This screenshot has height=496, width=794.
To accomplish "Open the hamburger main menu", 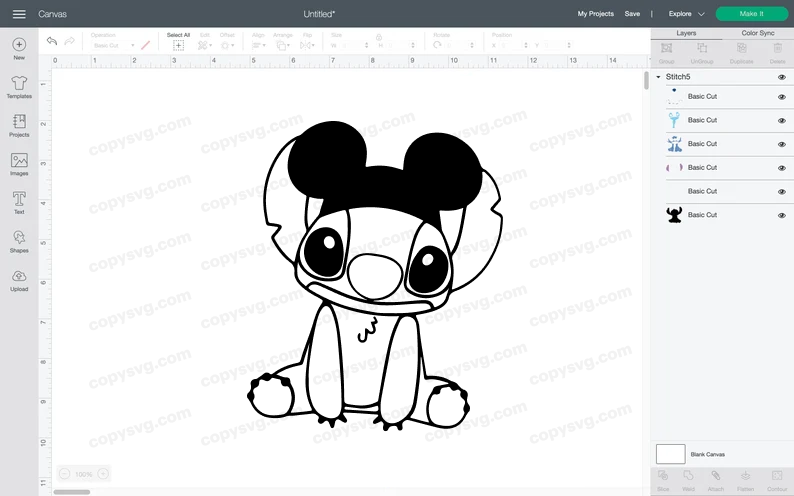I will click(x=19, y=14).
